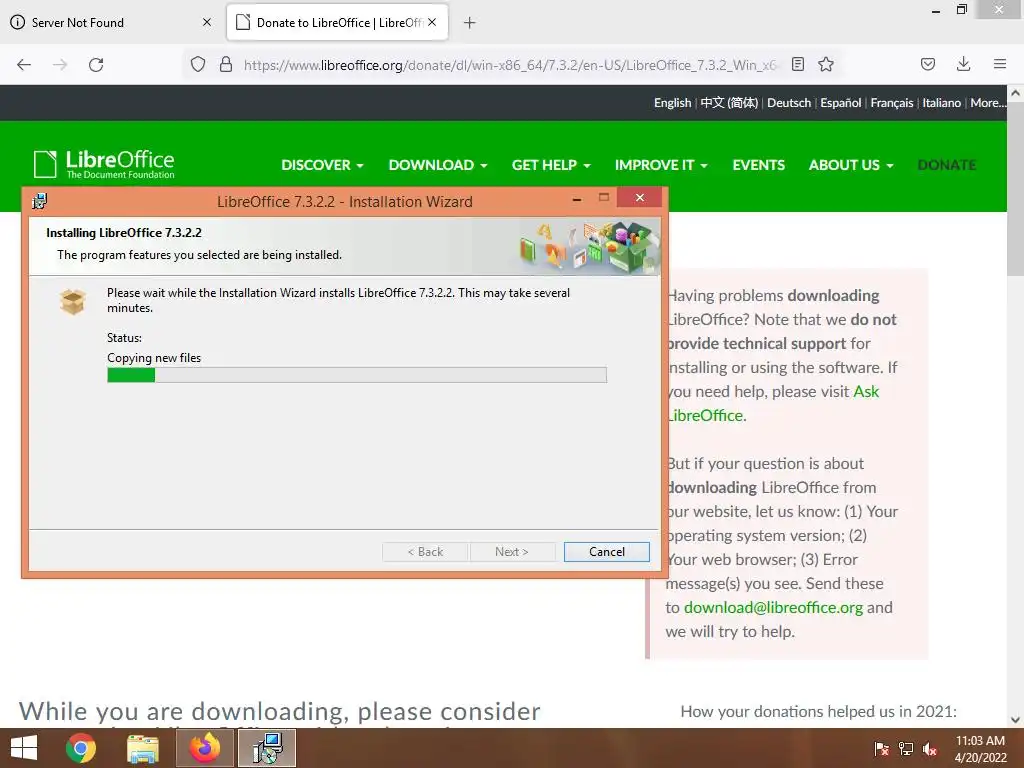The width and height of the screenshot is (1024, 768).
Task: Switch site language to Deutsch
Action: 789,103
